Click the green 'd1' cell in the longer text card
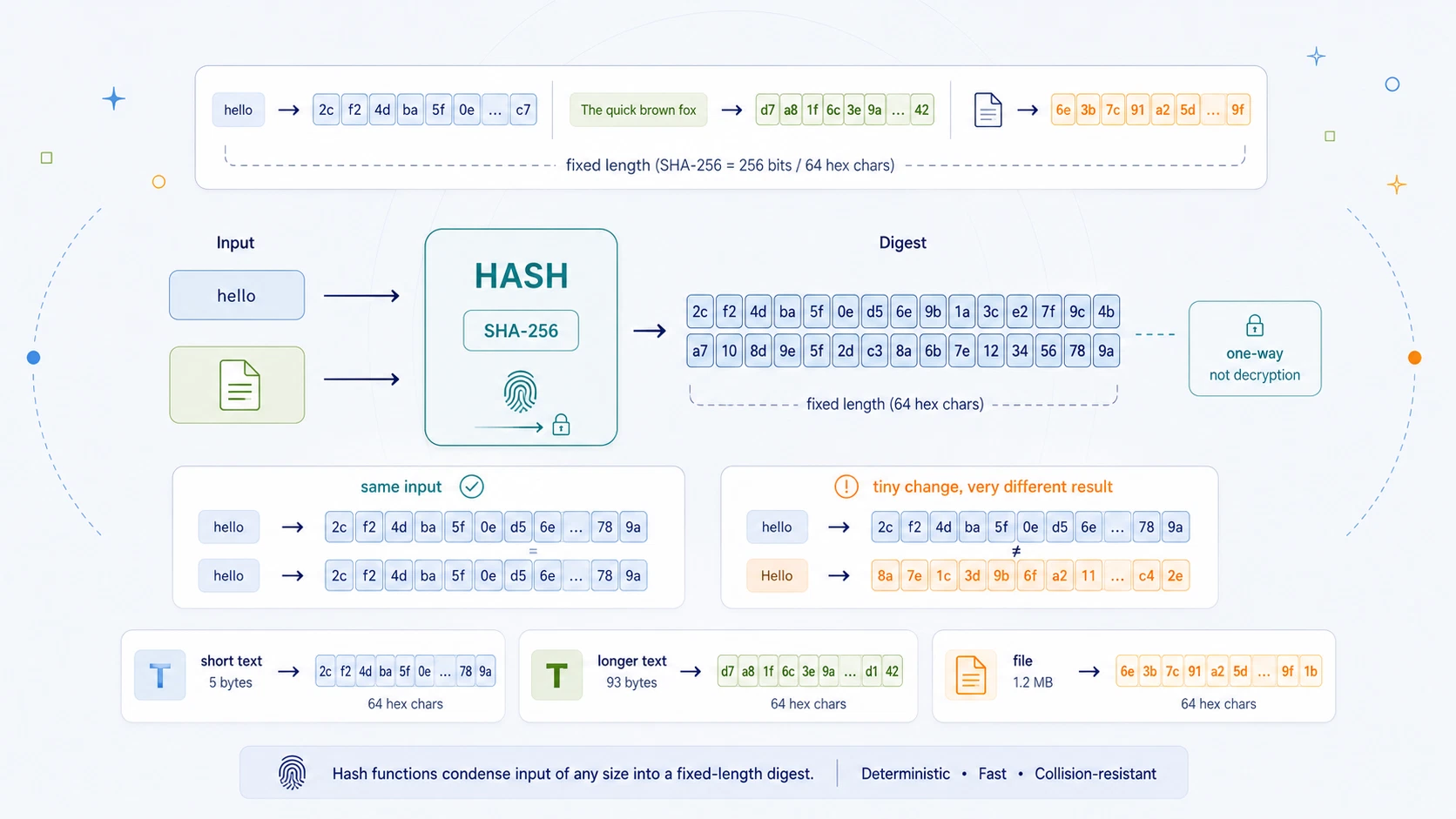Screen dimensions: 1456x819 871,671
